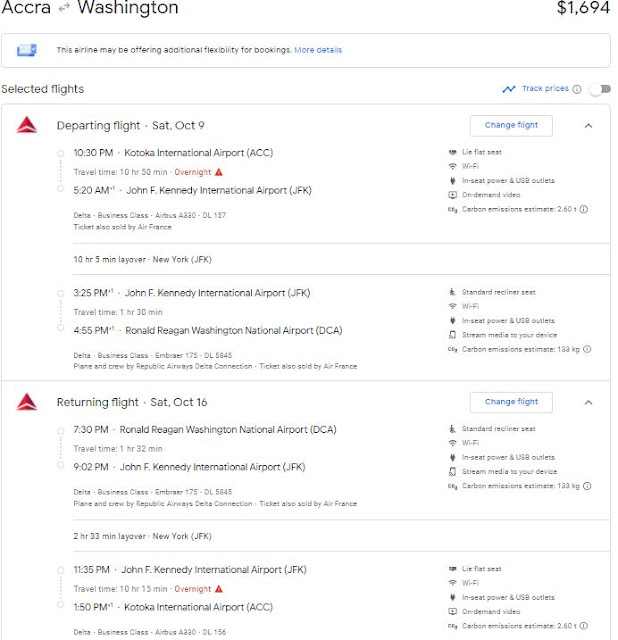Collapse the Departing flight details chevron
618x640 pixels.
(588, 126)
